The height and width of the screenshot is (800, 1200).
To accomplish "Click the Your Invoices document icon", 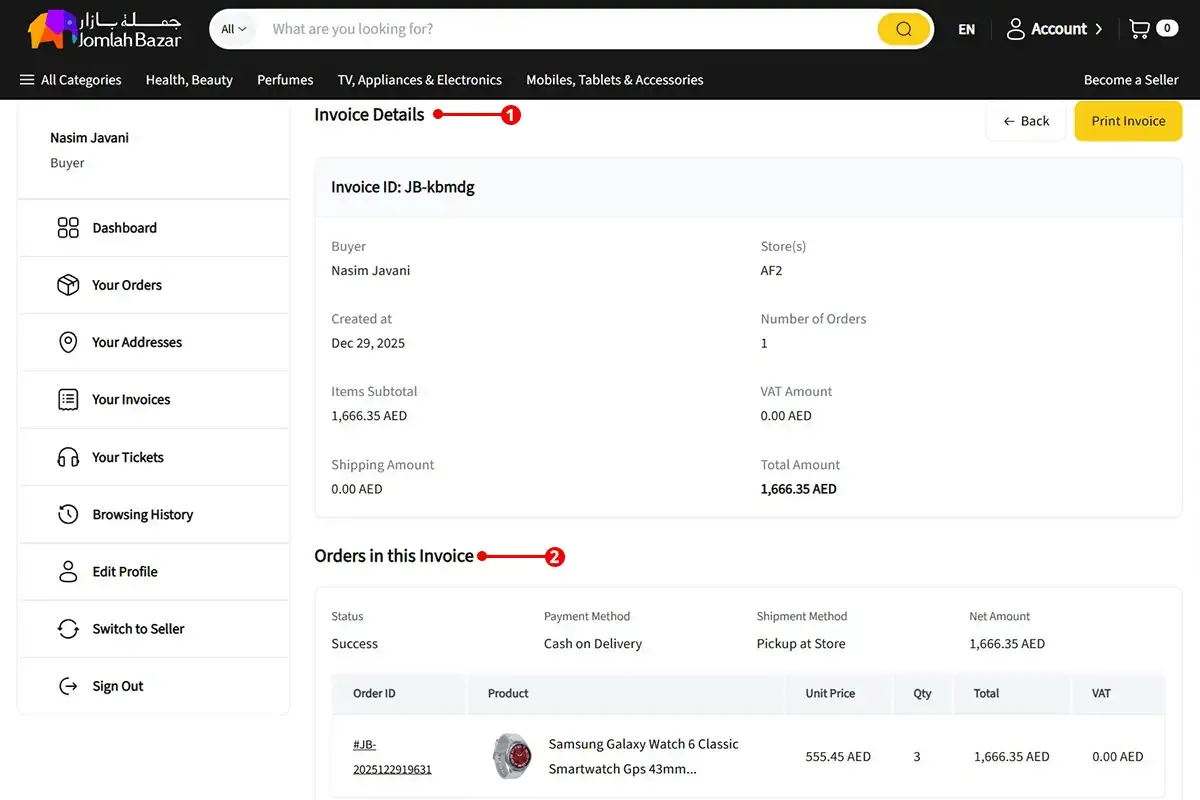I will 68,400.
